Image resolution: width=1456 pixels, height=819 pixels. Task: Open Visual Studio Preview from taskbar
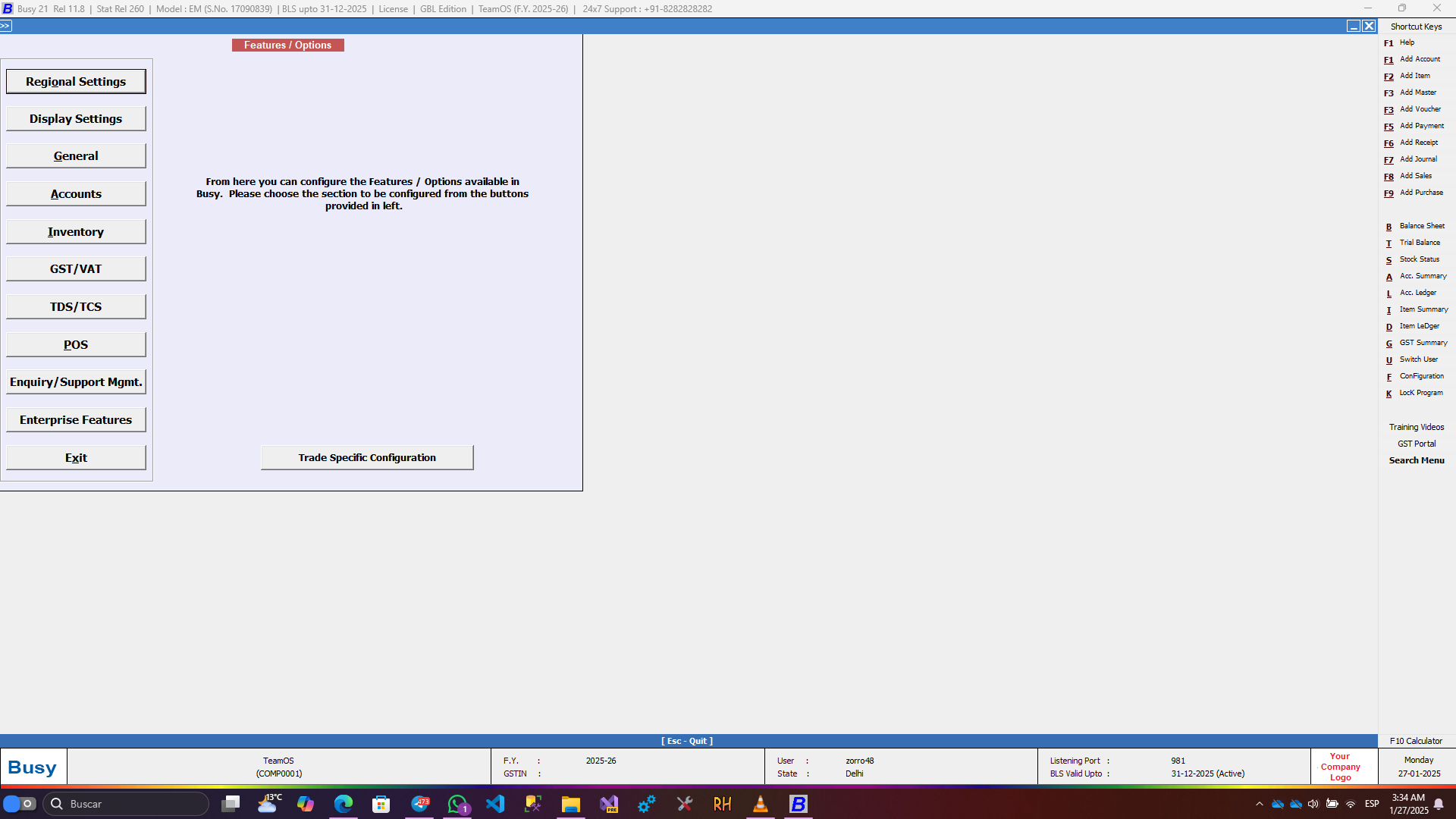609,804
